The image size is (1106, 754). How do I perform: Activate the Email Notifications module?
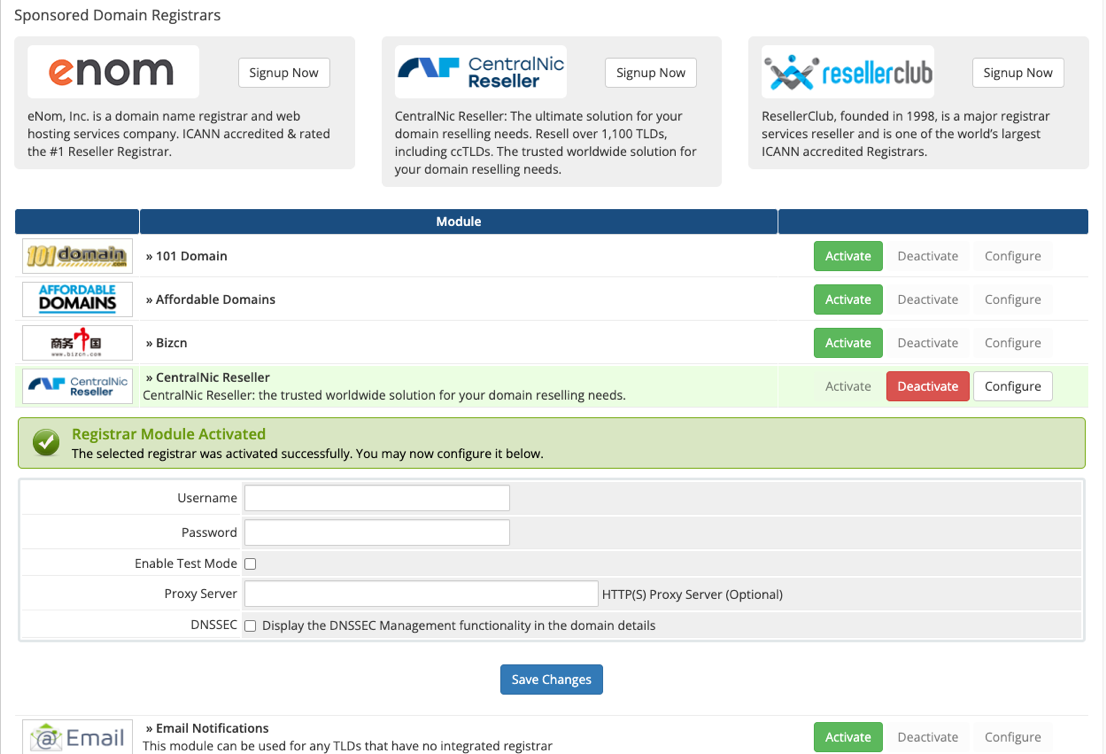[848, 737]
